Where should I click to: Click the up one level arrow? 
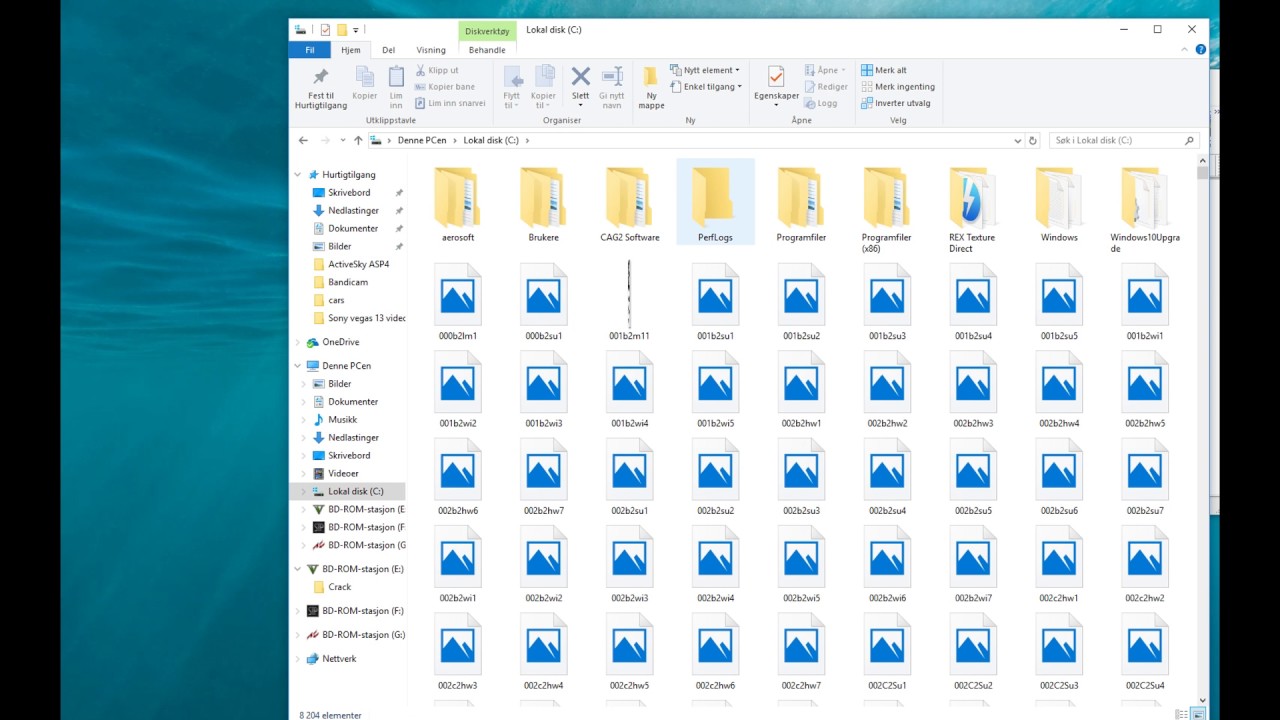click(x=358, y=141)
